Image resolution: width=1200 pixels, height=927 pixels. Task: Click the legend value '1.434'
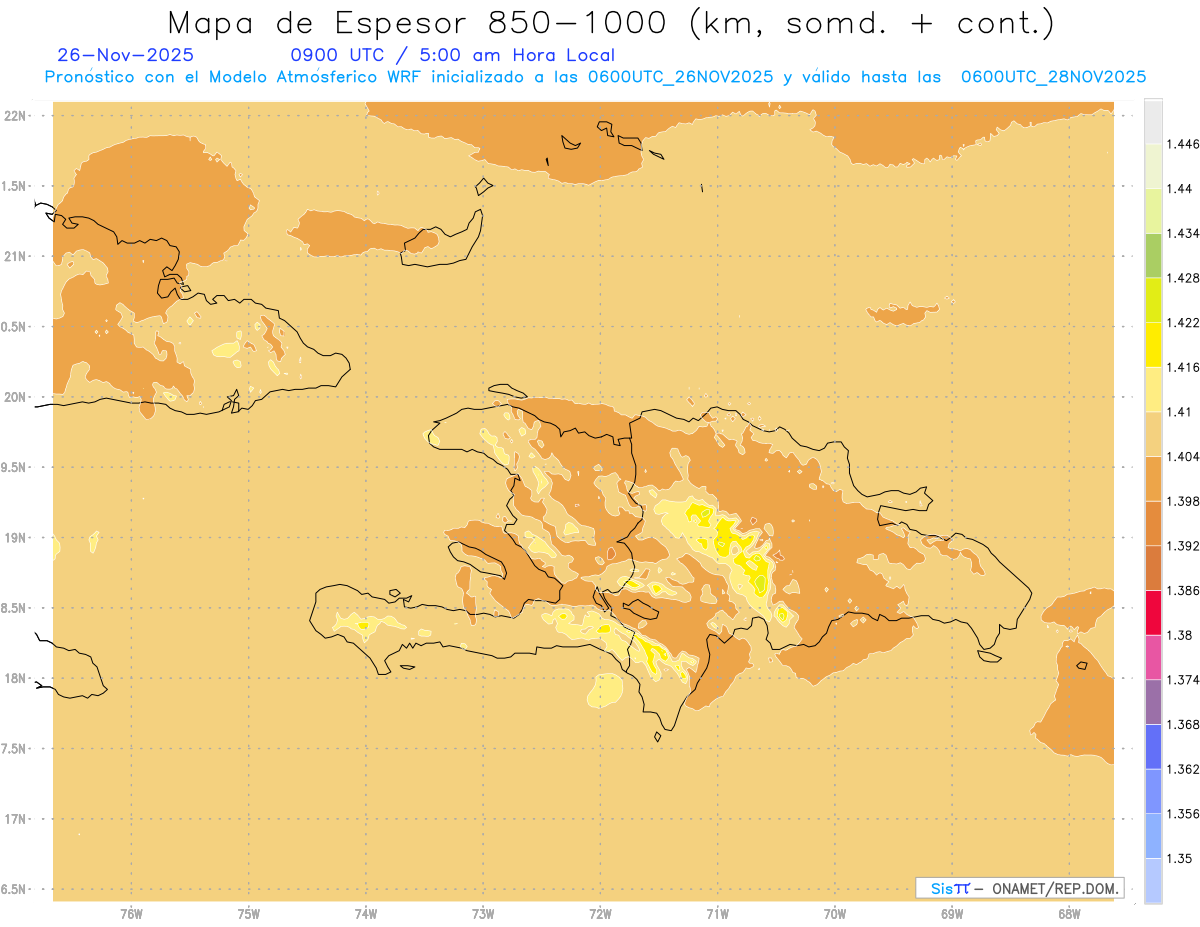pyautogui.click(x=1183, y=233)
